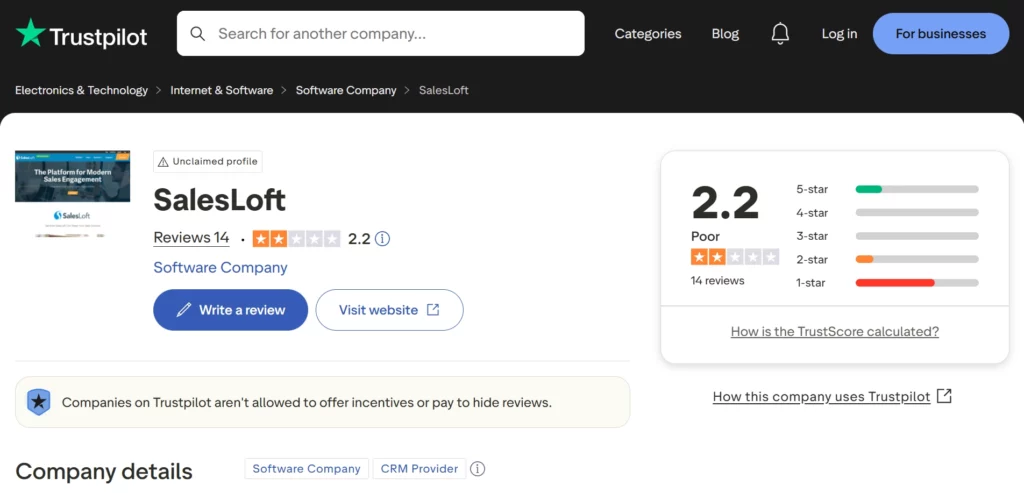Click the search magnifier icon
This screenshot has height=493, width=1024.
click(197, 33)
